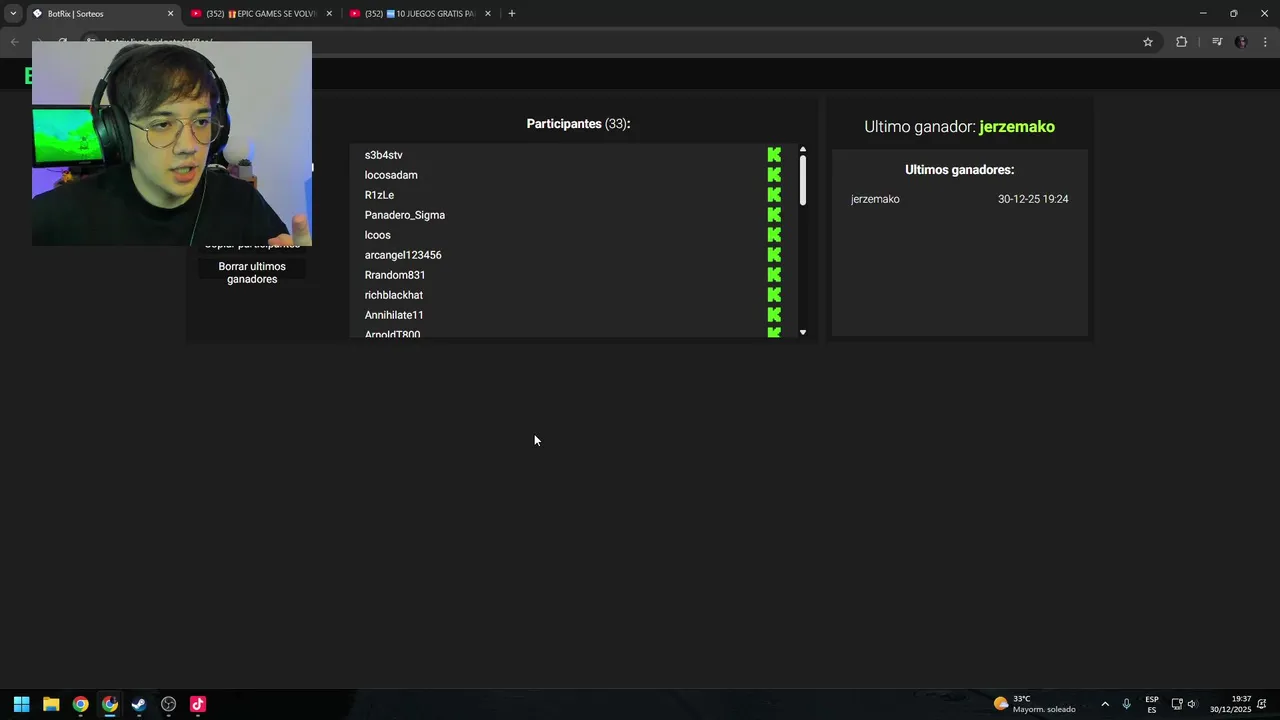Select participant richblackhat
Image resolution: width=1280 pixels, height=720 pixels.
(394, 295)
